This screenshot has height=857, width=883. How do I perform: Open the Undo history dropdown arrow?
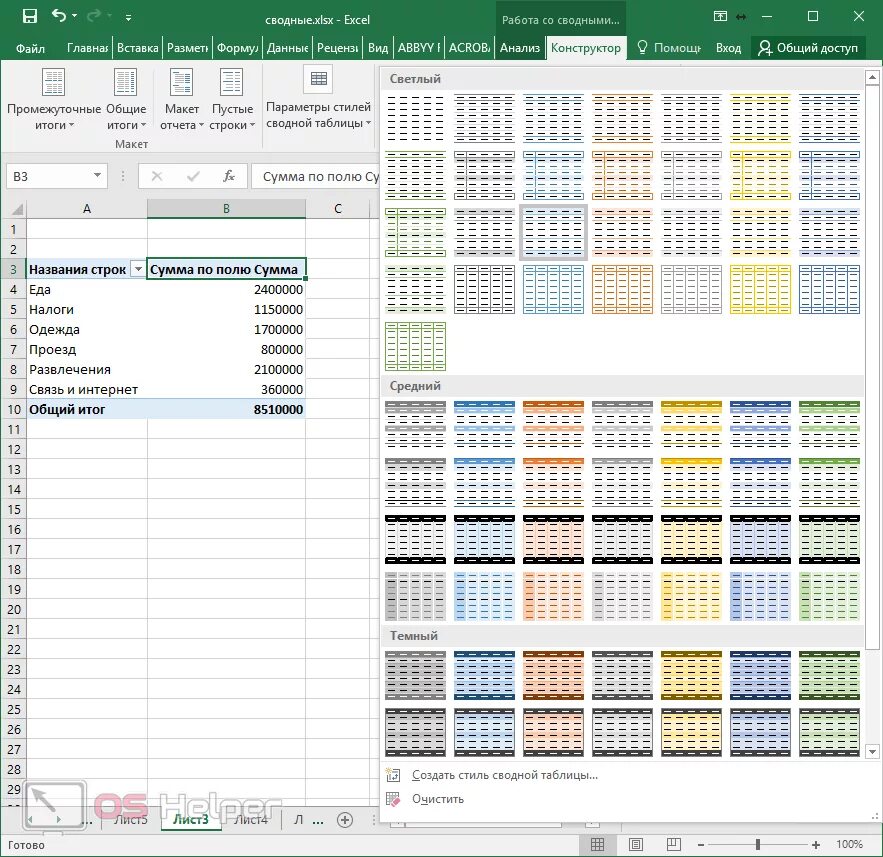point(74,16)
